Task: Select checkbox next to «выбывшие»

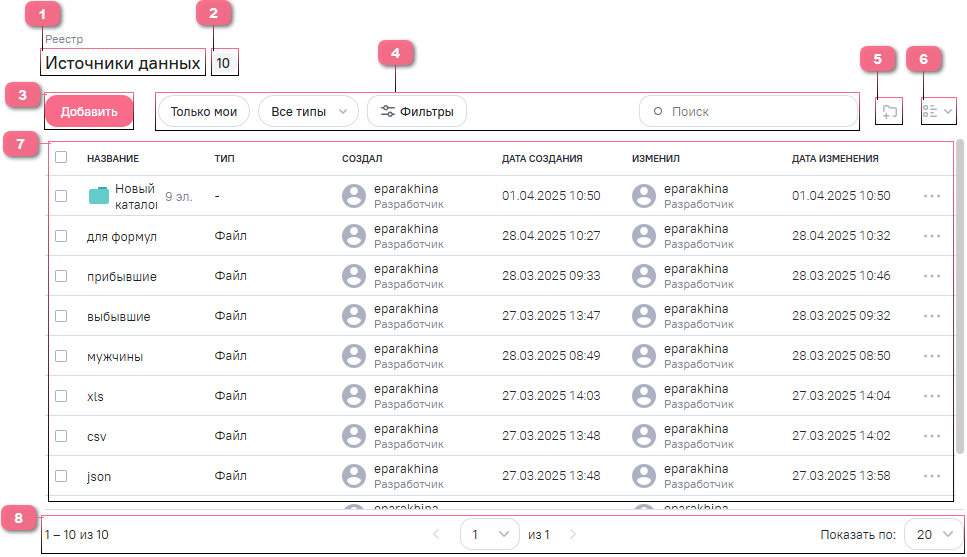Action: click(61, 316)
